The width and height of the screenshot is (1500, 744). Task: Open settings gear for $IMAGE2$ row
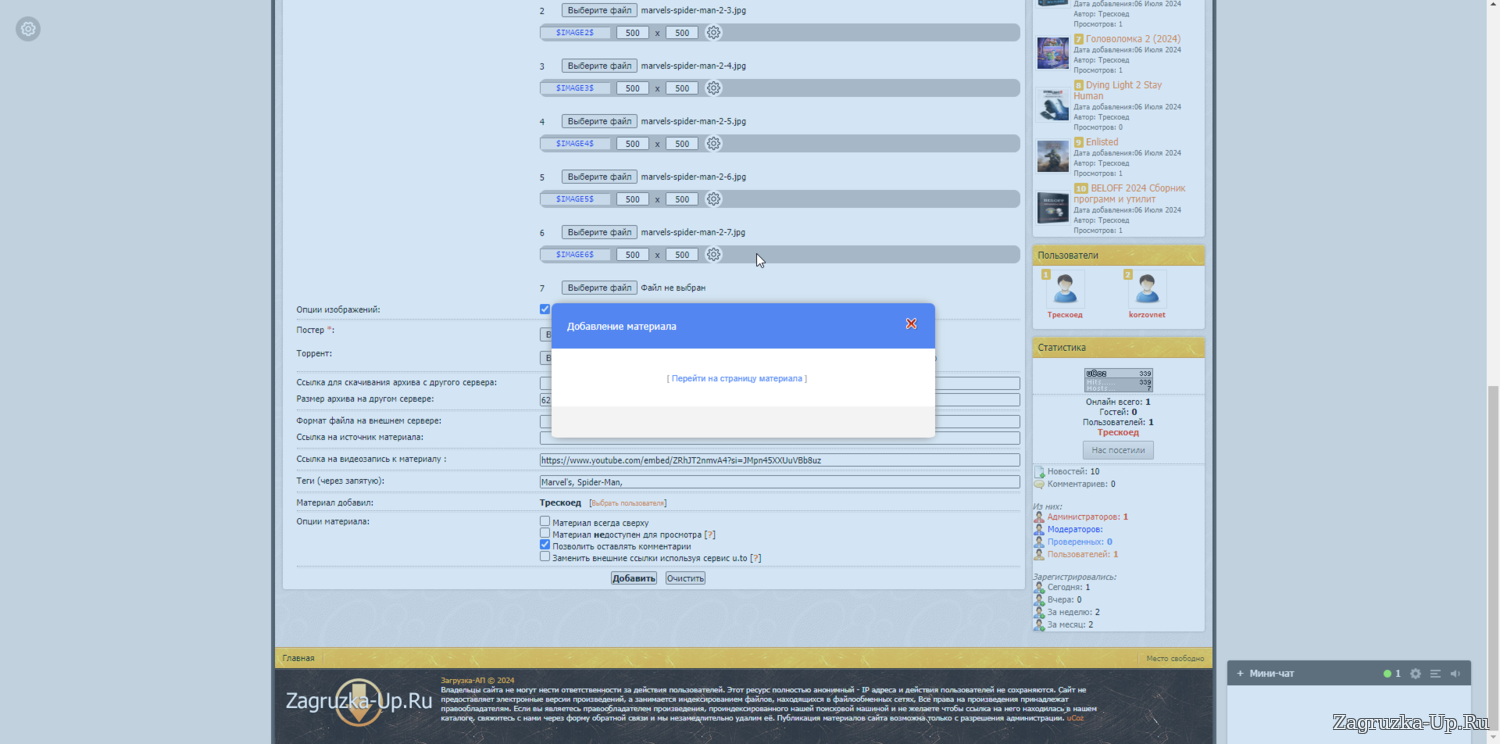(713, 33)
